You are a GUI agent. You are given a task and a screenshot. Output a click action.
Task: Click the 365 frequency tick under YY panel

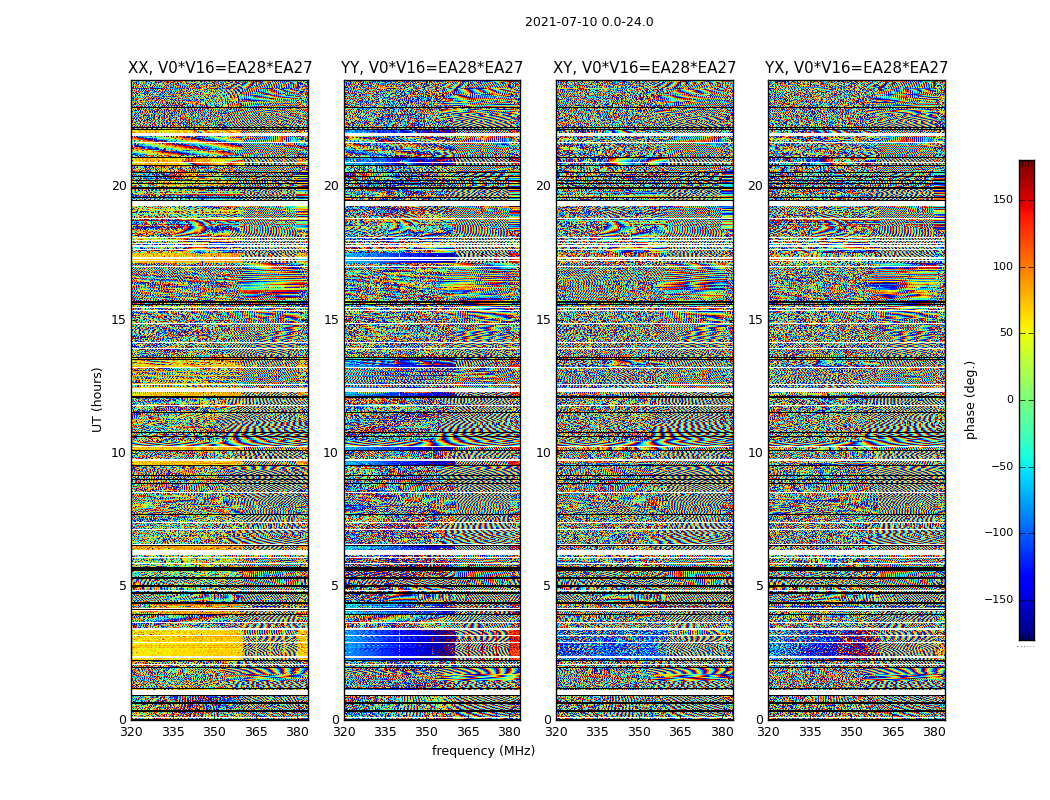click(x=468, y=732)
